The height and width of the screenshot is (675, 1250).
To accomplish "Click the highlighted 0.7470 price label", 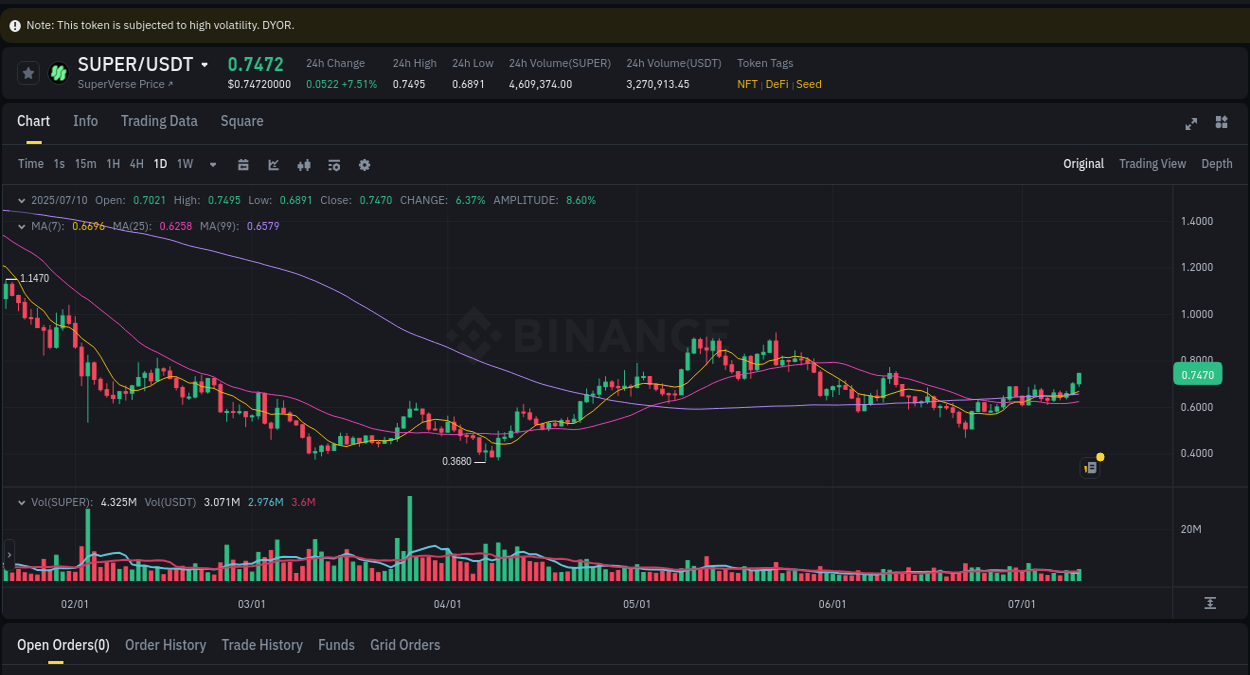I will (1197, 373).
